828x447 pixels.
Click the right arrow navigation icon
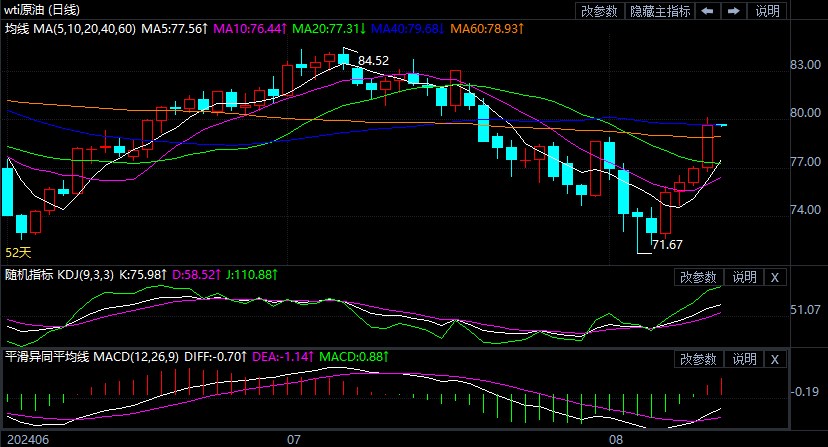click(733, 11)
